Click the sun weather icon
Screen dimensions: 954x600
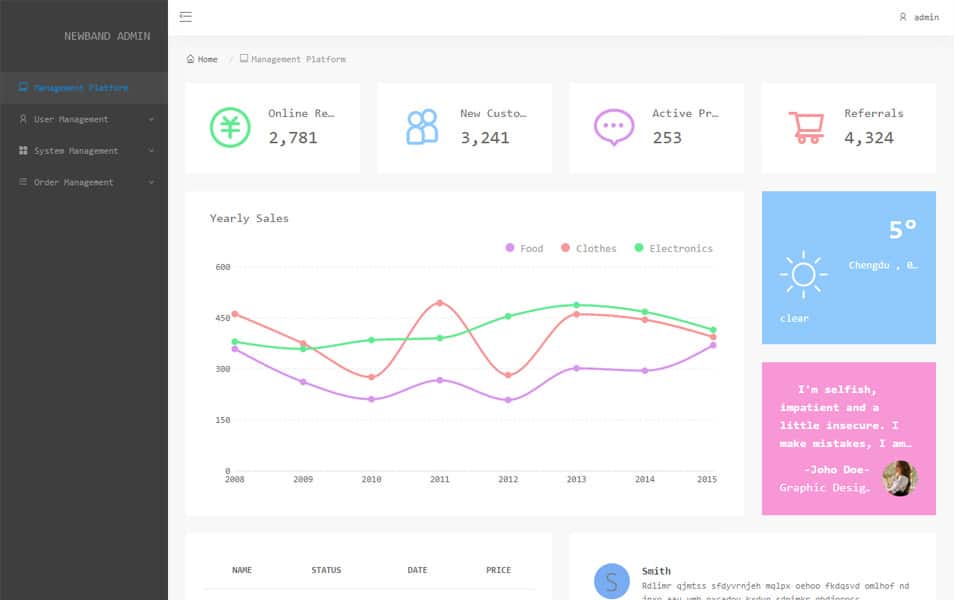pyautogui.click(x=803, y=274)
